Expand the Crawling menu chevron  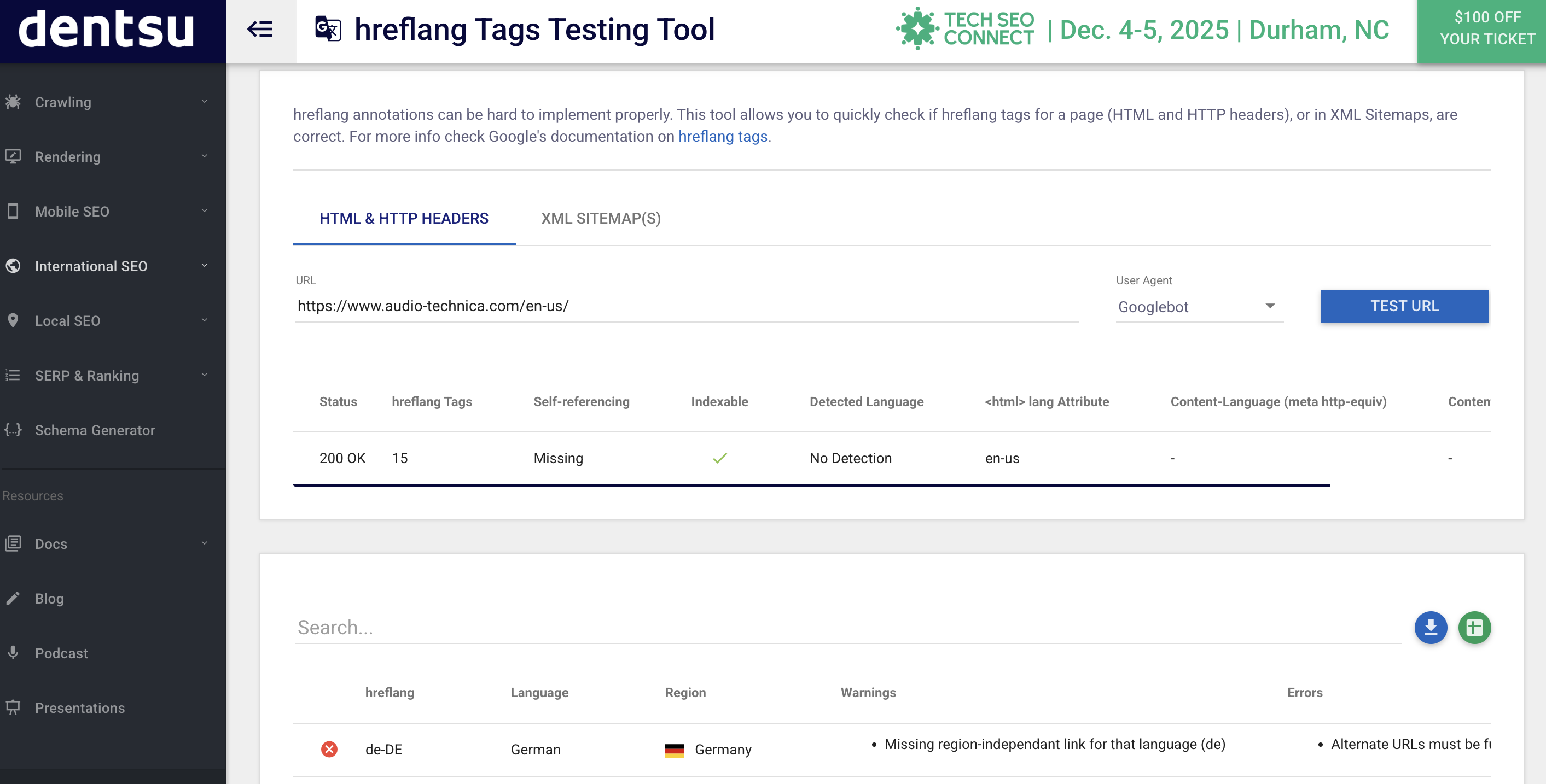pos(205,101)
